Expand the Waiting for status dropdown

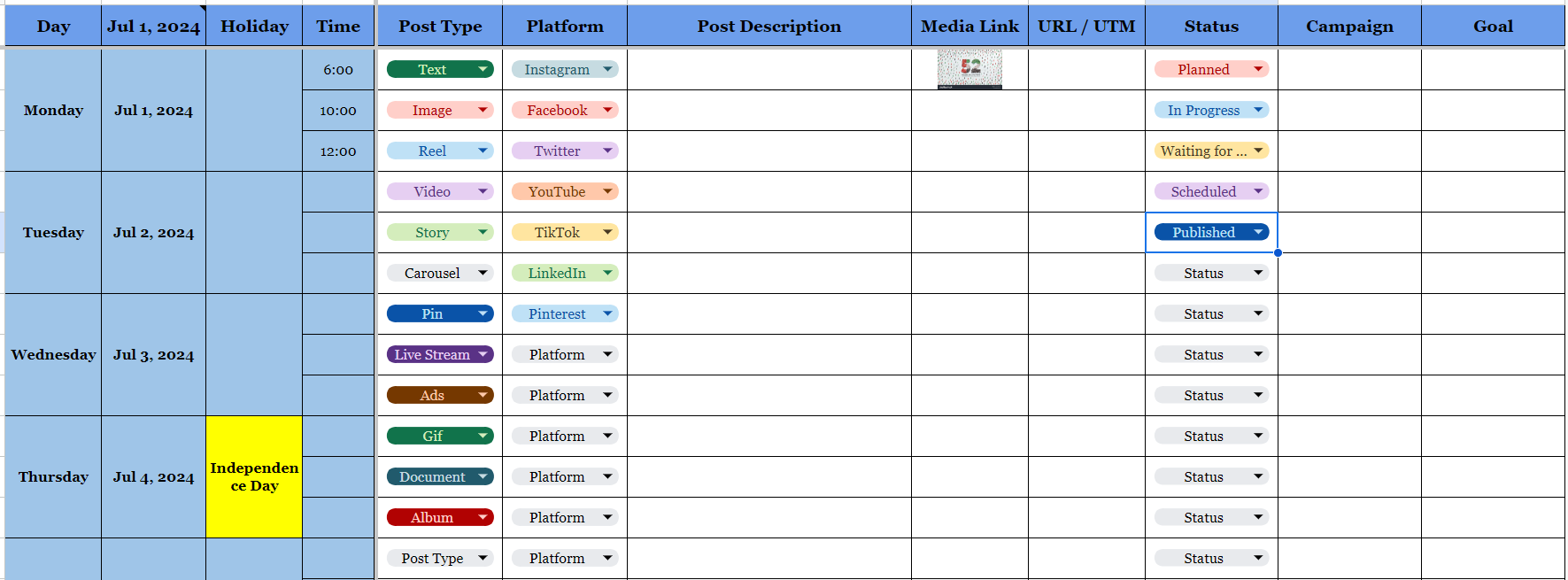1210,151
